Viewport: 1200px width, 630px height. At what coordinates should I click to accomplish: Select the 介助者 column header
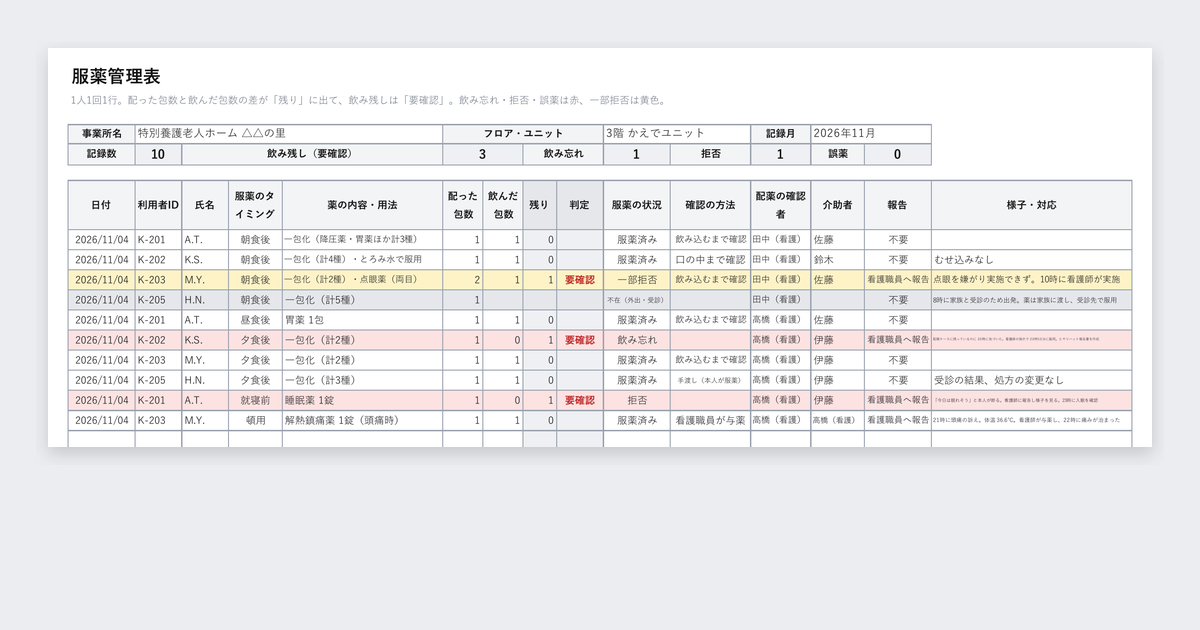tap(838, 205)
